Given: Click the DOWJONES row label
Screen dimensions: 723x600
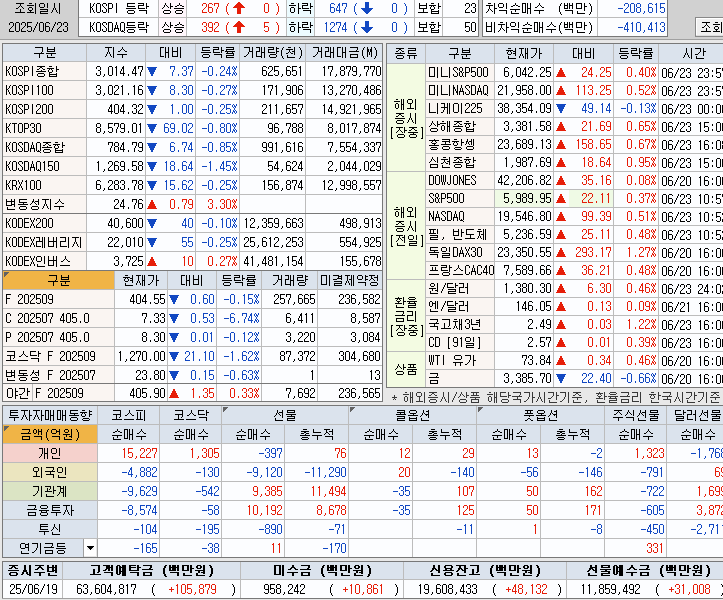Looking at the screenshot, I should pos(460,180).
